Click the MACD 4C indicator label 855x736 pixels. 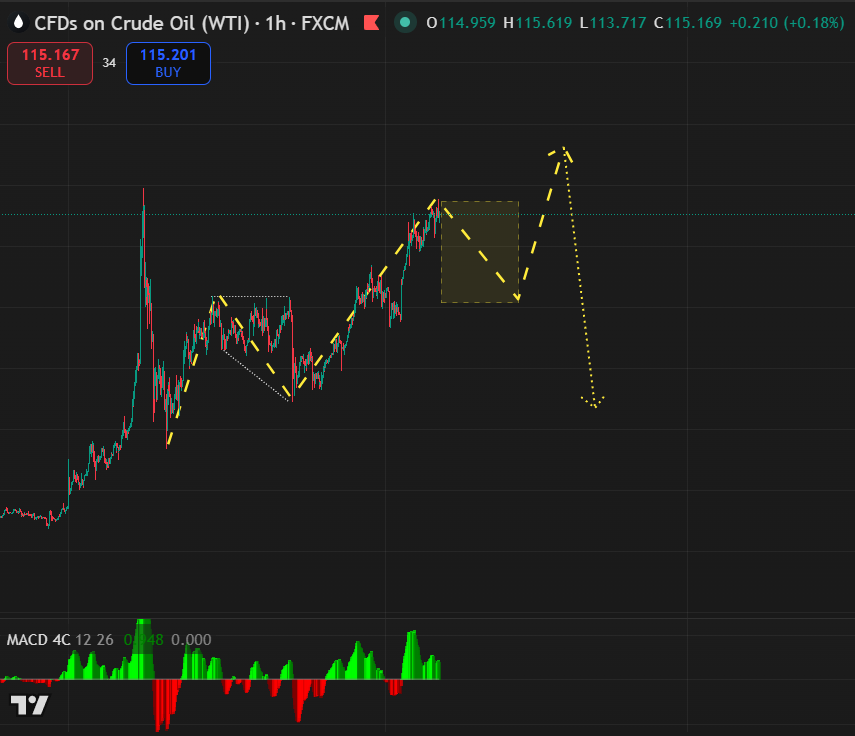[x=38, y=640]
